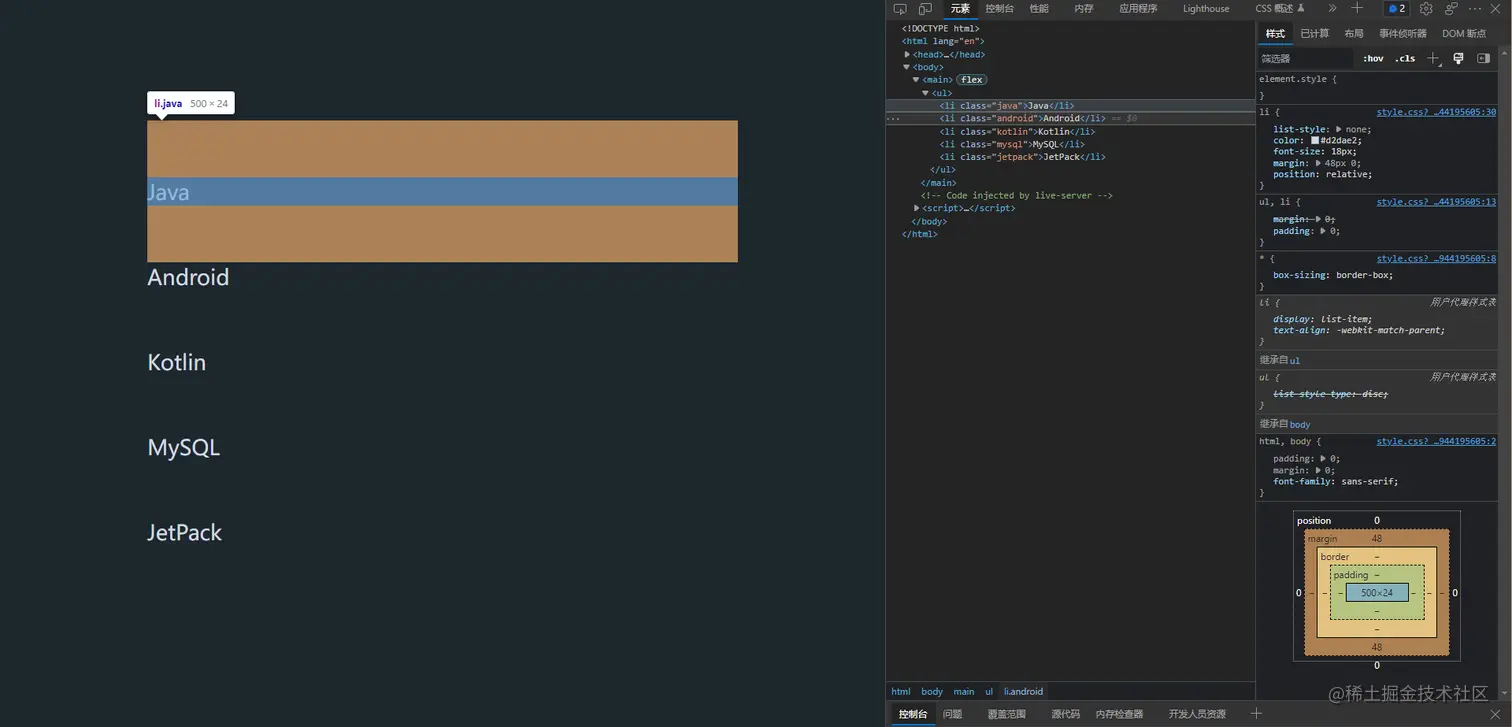This screenshot has width=1512, height=727.
Task: Select the 元素 tab
Action: [960, 9]
